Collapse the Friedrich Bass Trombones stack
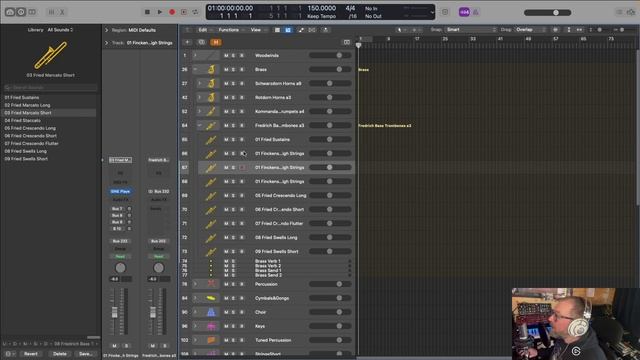Viewport: 640px width, 360px height. point(200,125)
